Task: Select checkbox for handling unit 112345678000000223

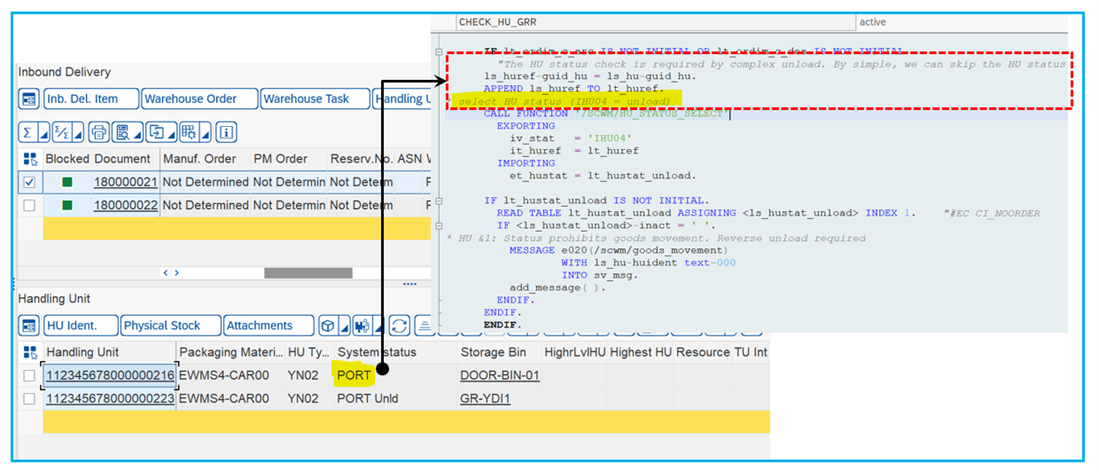Action: [x=30, y=398]
